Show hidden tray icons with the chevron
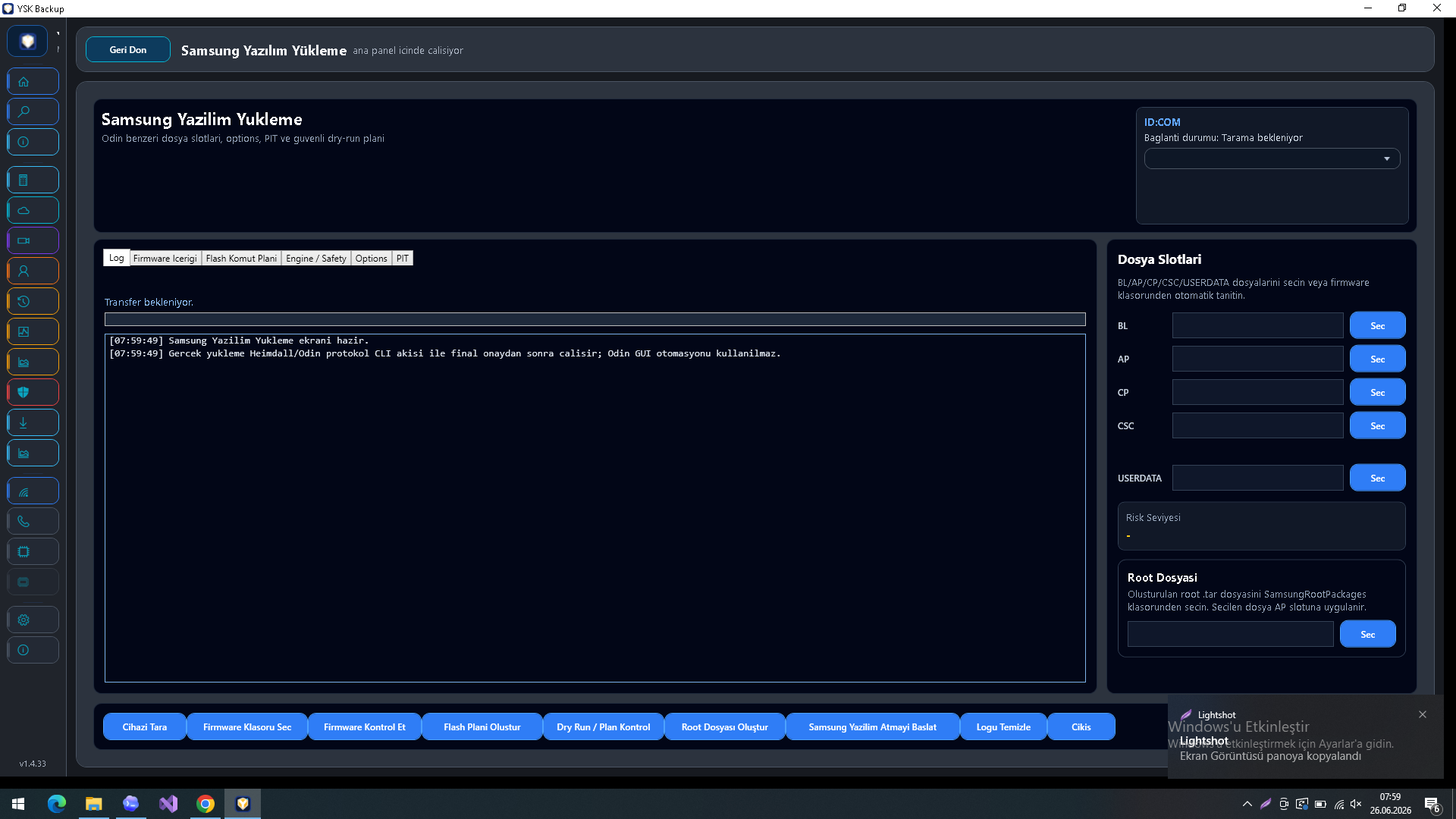Image resolution: width=1456 pixels, height=819 pixels. pos(1247,804)
